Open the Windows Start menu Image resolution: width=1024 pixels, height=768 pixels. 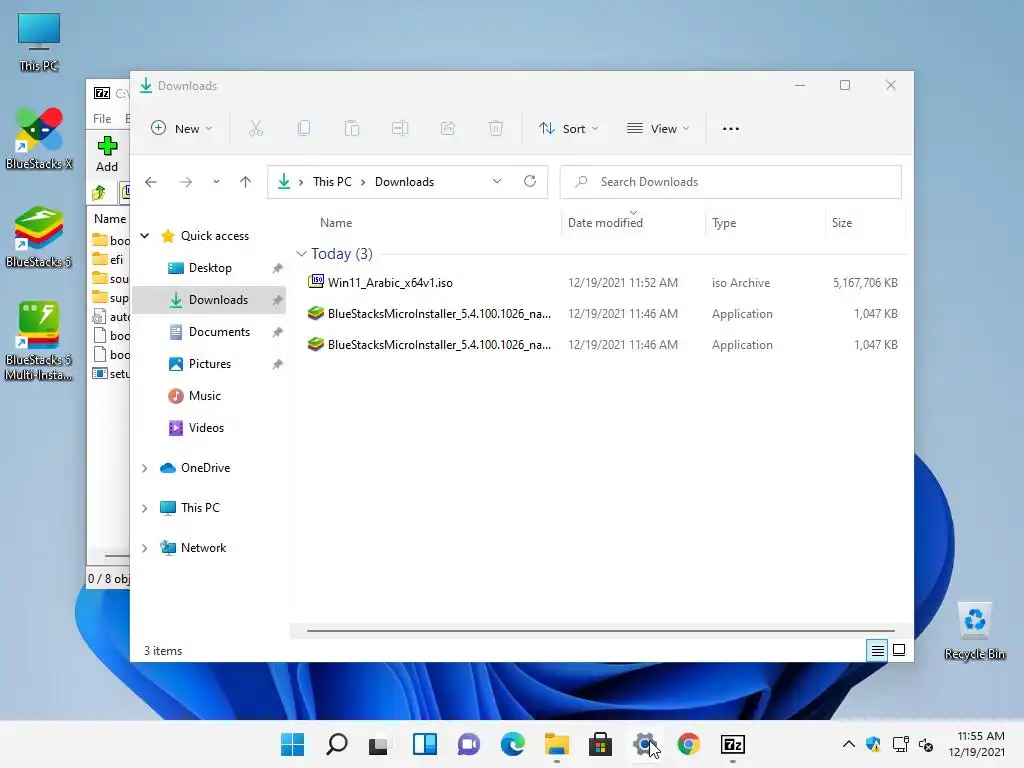pyautogui.click(x=292, y=744)
